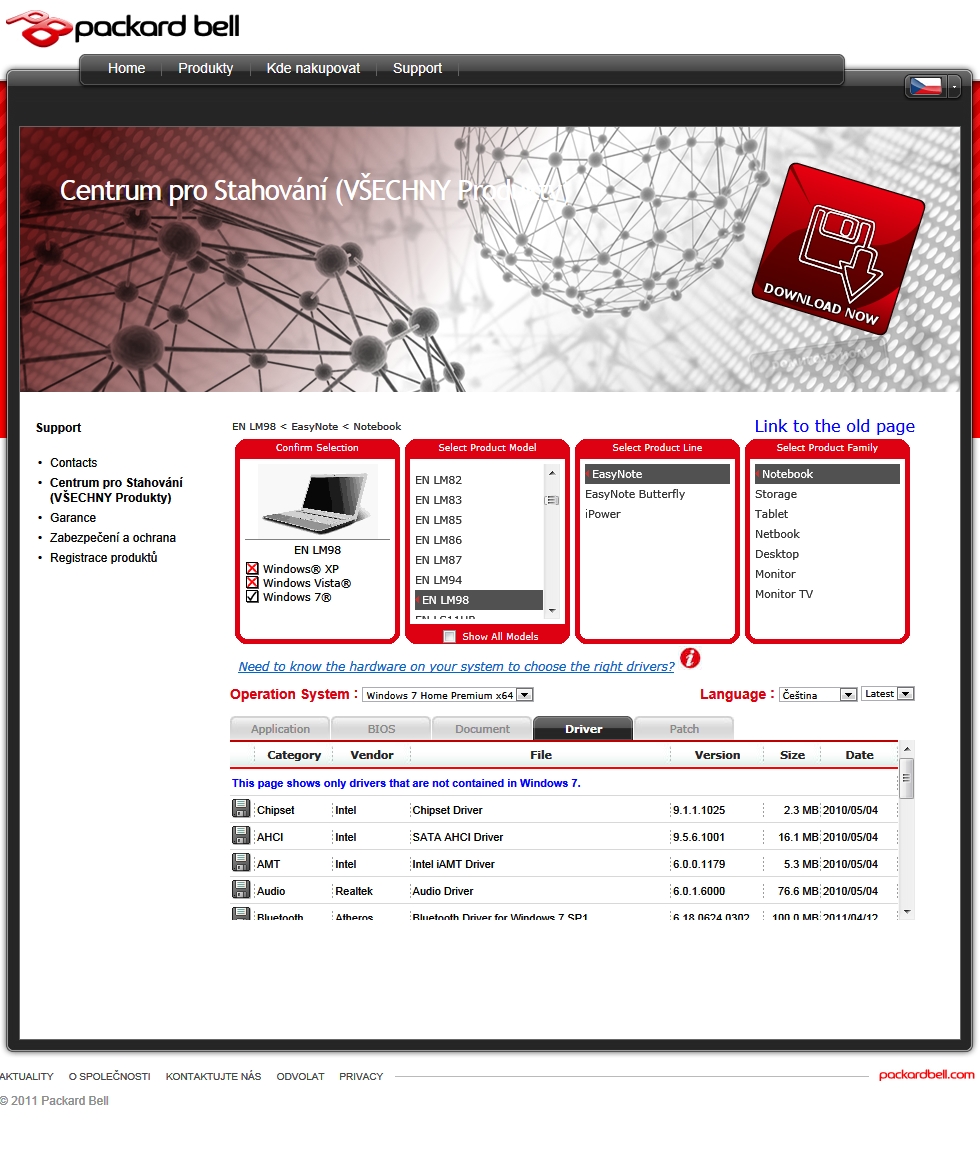Open the KONTAKTUJTE NÁS footer link
Screen dimensions: 980x1171
[x=214, y=1076]
